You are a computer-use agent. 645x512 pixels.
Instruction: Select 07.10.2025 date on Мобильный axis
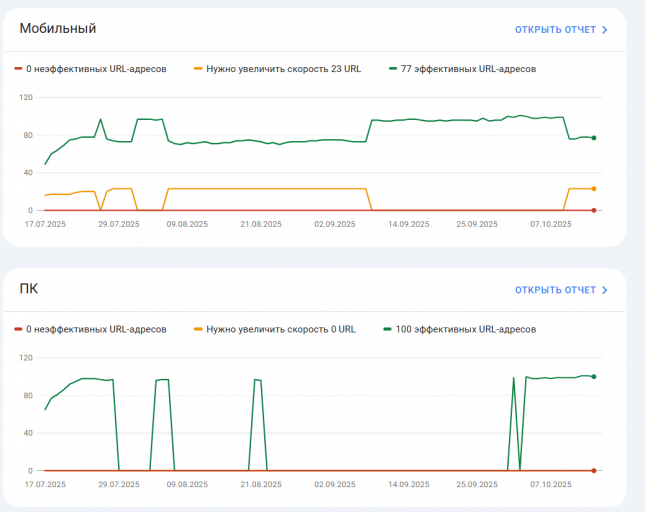[x=551, y=224]
